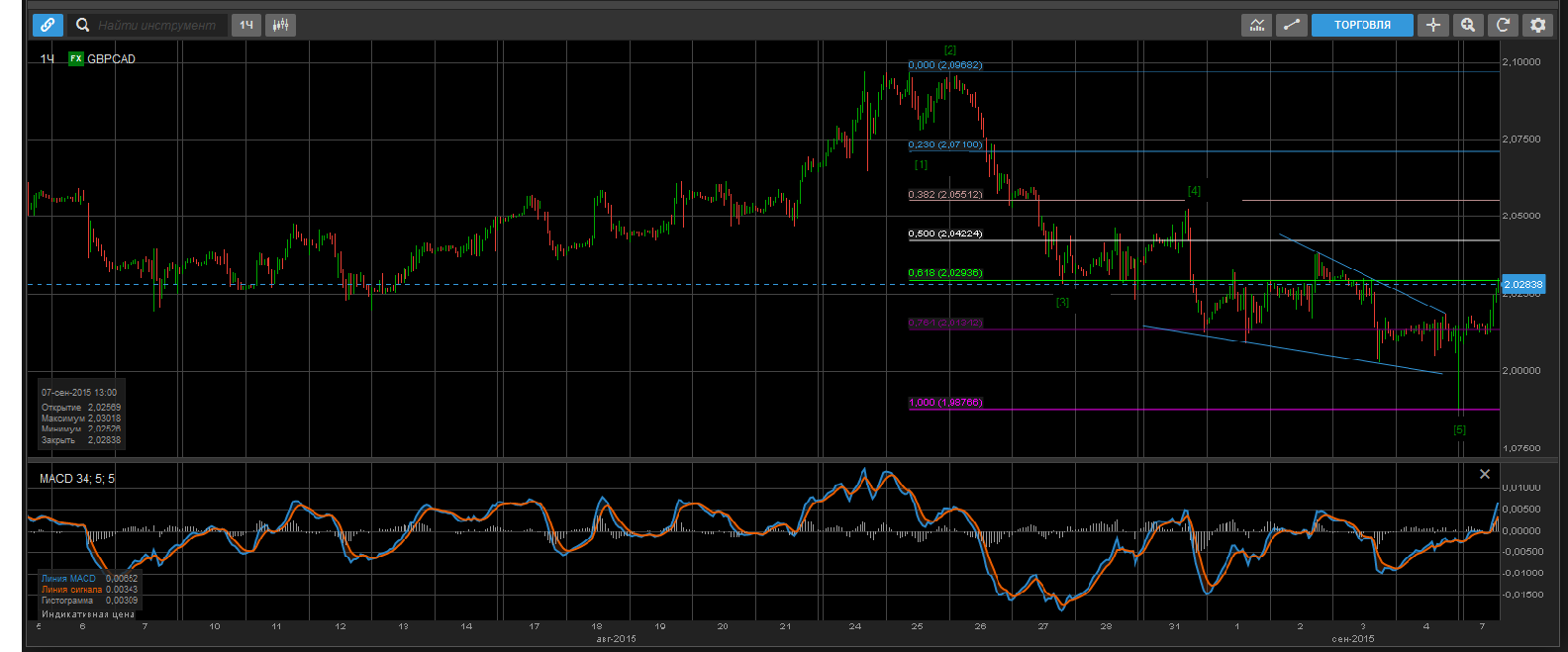Click the zoom-in magnifier icon
This screenshot has width=1568, height=652.
pos(1468,25)
